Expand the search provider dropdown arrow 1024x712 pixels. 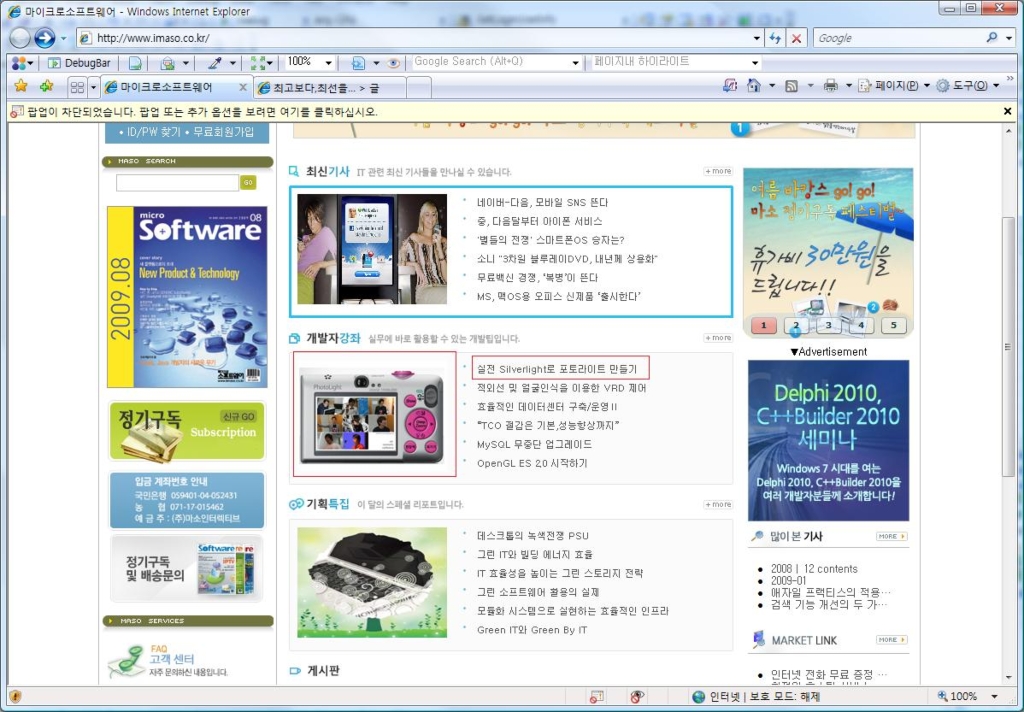[x=1009, y=38]
